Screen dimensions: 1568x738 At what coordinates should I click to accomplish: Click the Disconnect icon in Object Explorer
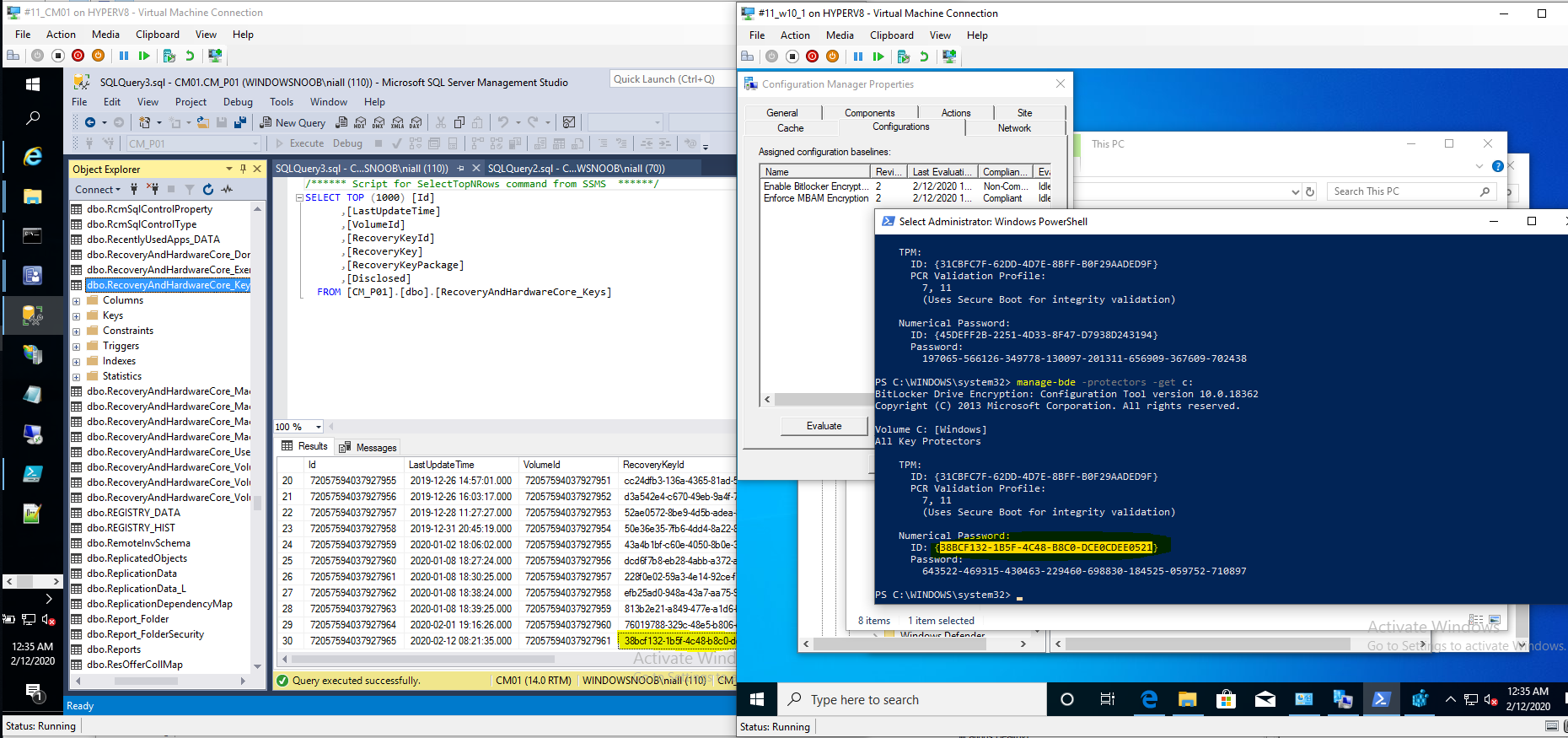click(x=153, y=189)
